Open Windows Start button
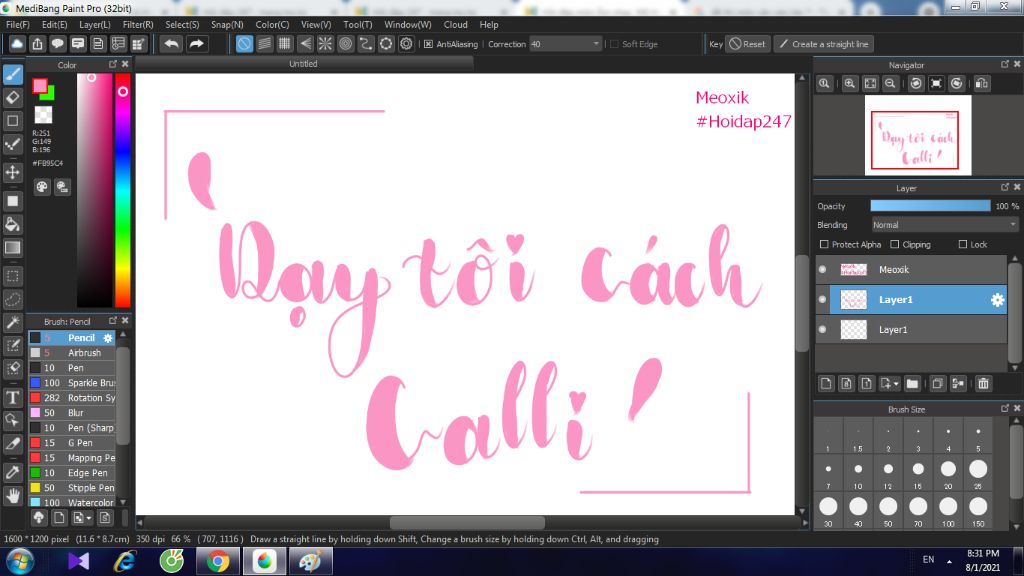Screen dimensions: 1024x576 pos(20,562)
